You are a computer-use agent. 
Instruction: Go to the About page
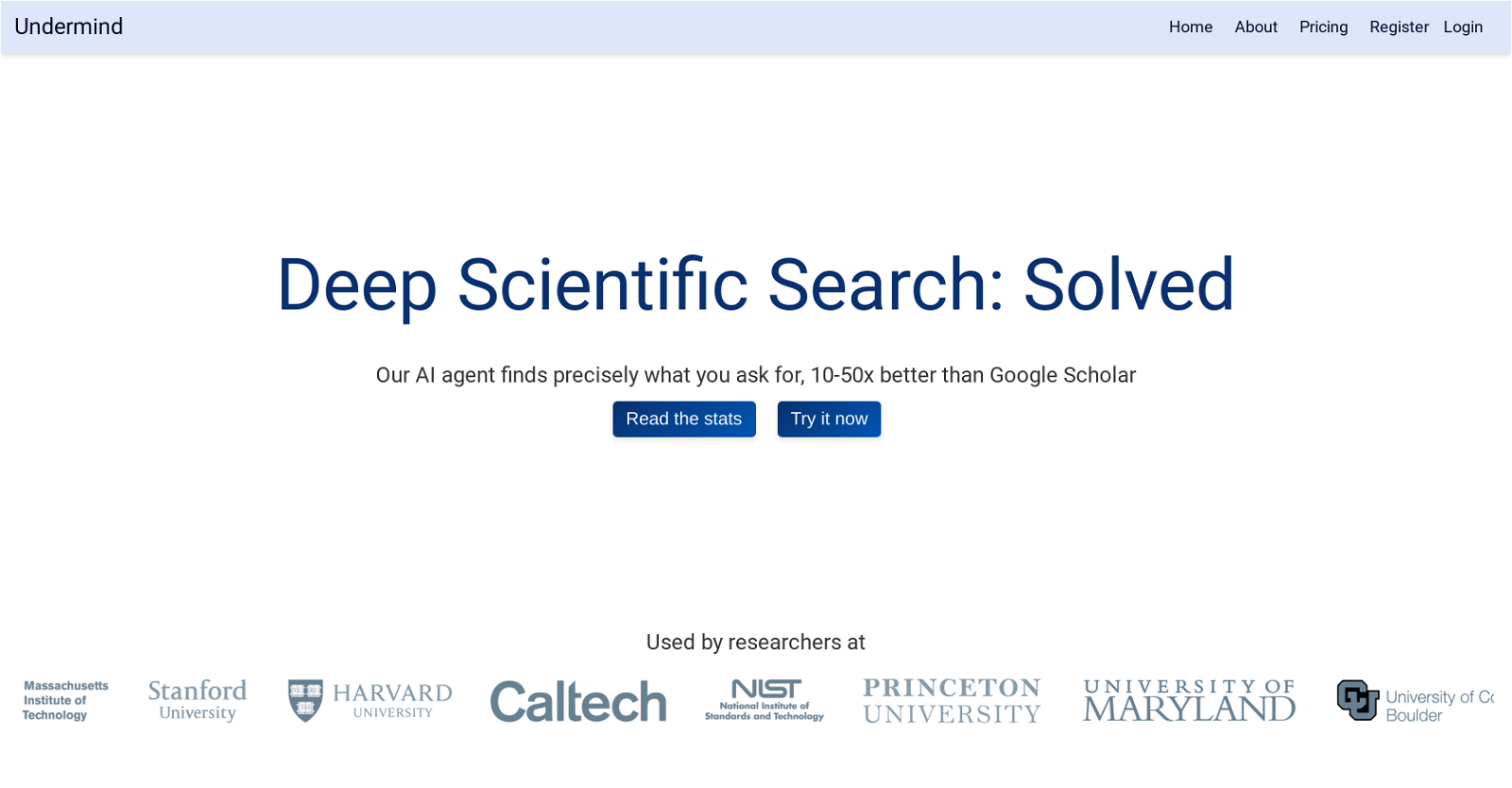[x=1256, y=27]
